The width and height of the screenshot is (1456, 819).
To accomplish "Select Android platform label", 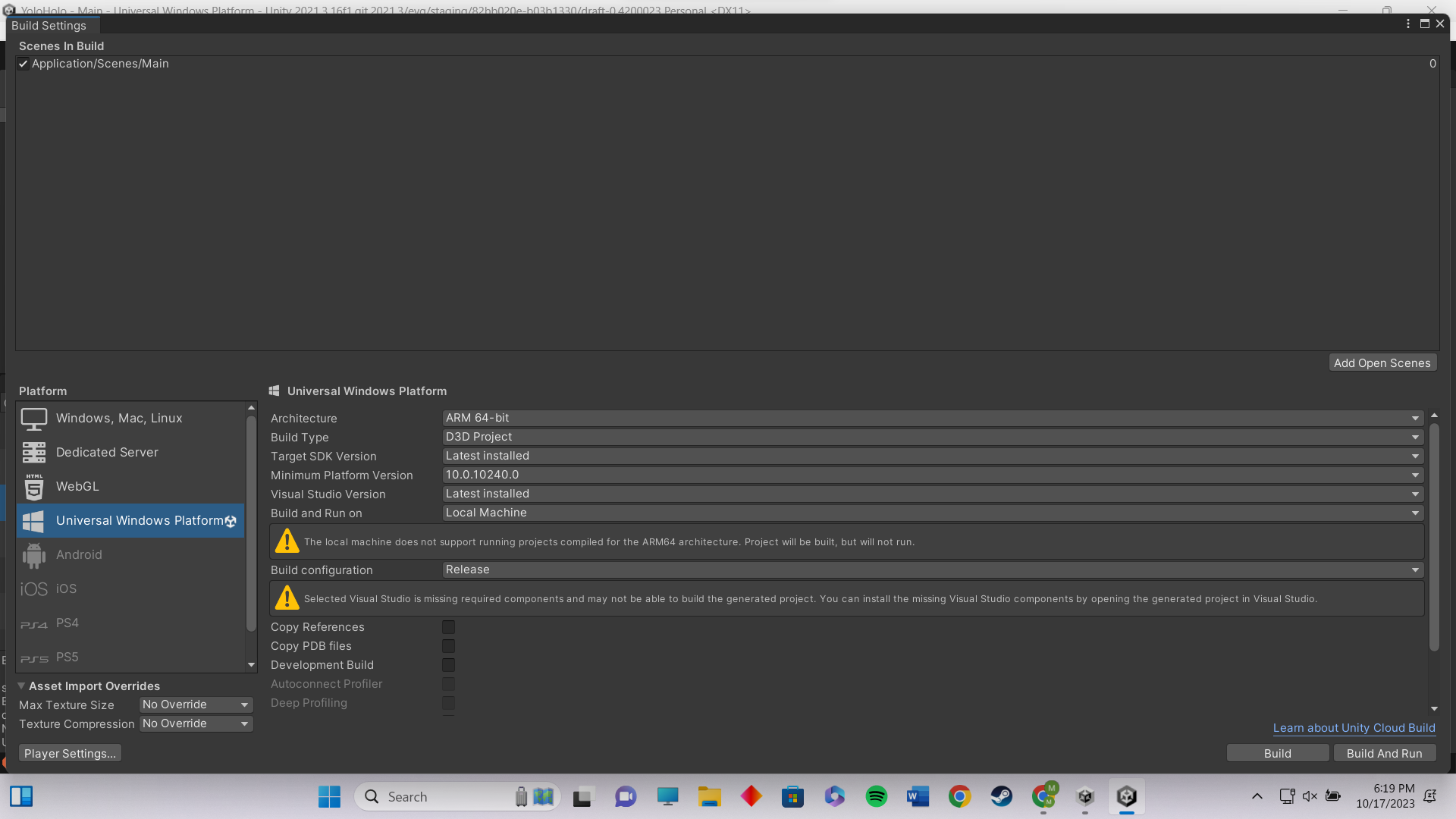I will (x=79, y=555).
